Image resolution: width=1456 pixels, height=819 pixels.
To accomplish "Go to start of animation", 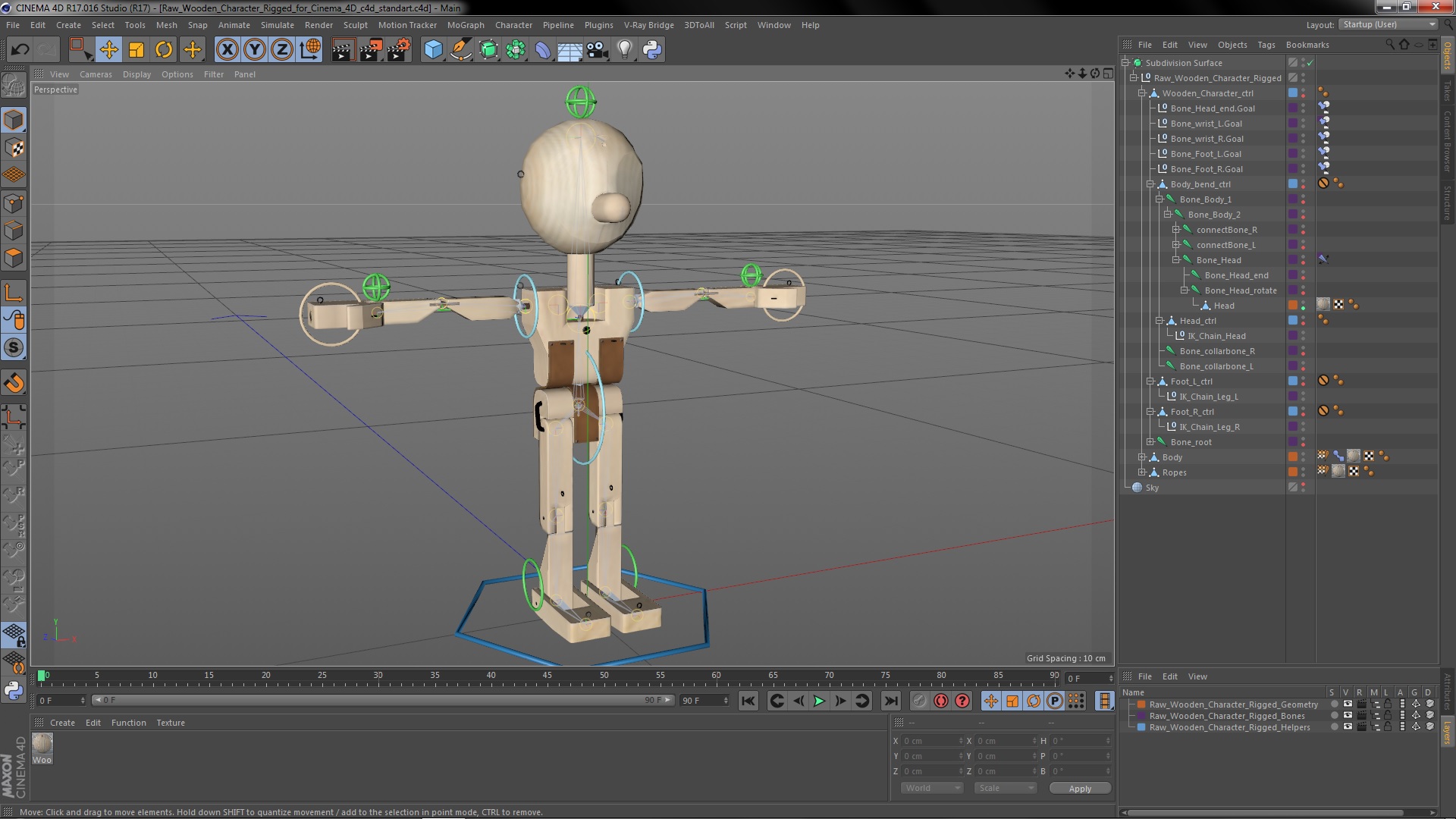I will click(x=748, y=701).
